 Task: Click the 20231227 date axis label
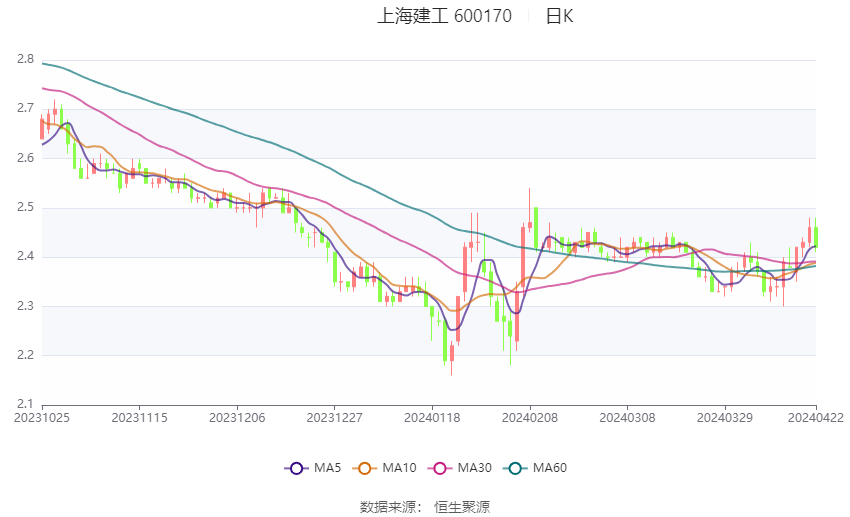334,418
